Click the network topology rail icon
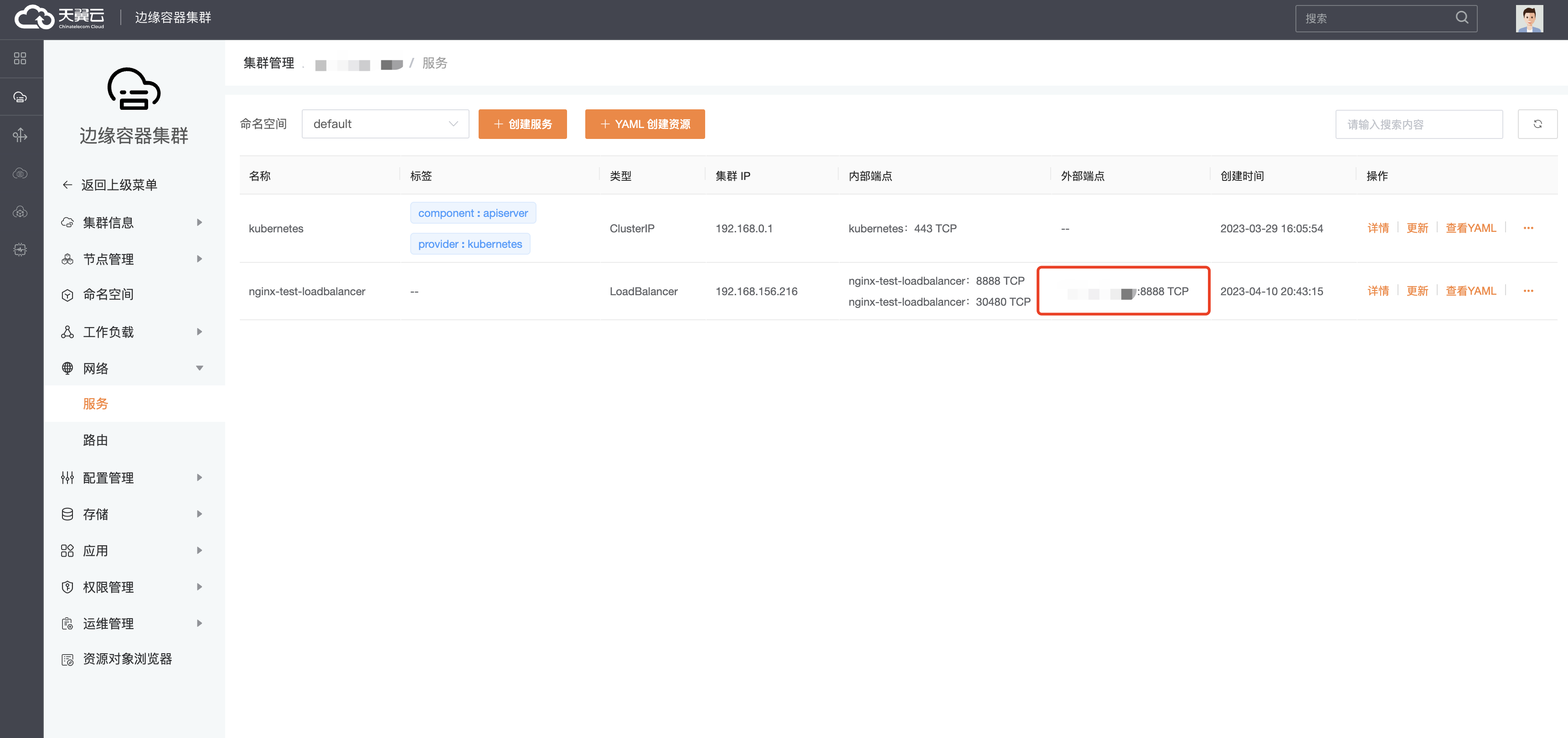The image size is (1568, 738). click(20, 135)
